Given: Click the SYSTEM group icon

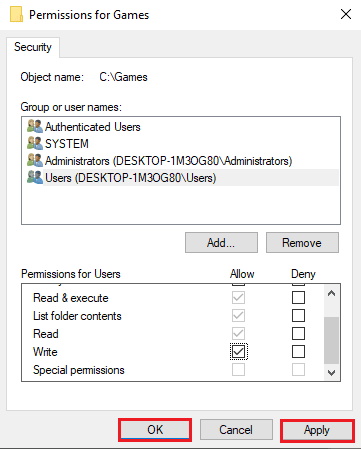Looking at the screenshot, I should pyautogui.click(x=35, y=144).
